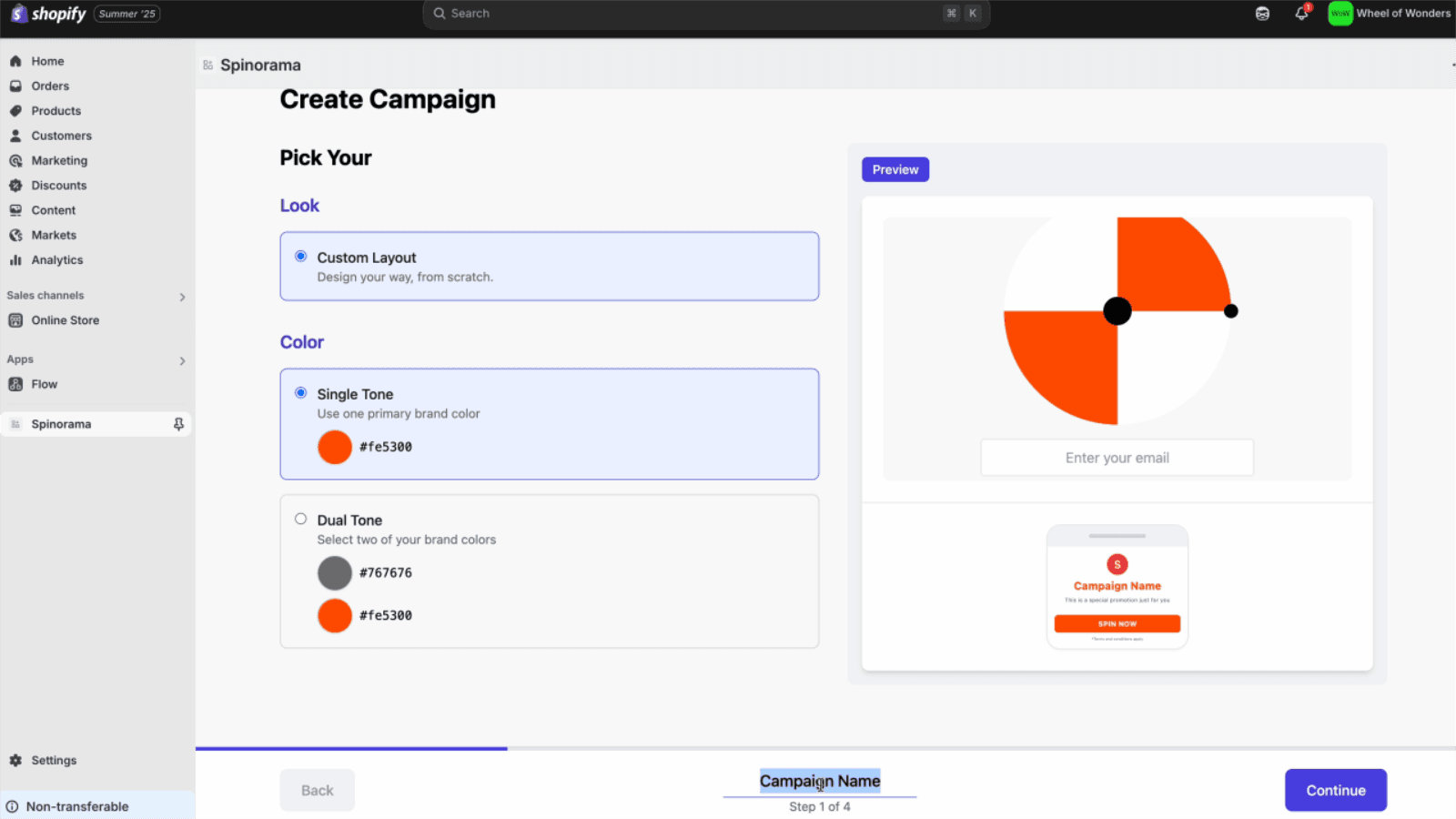Switch to Dual Tone color mode

[x=300, y=518]
